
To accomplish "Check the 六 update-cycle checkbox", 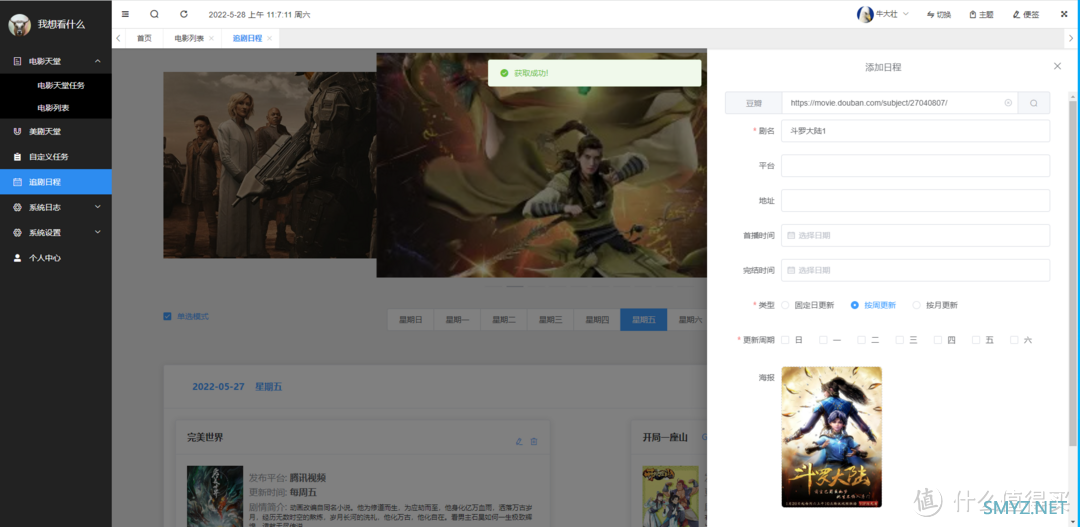I will click(1015, 340).
